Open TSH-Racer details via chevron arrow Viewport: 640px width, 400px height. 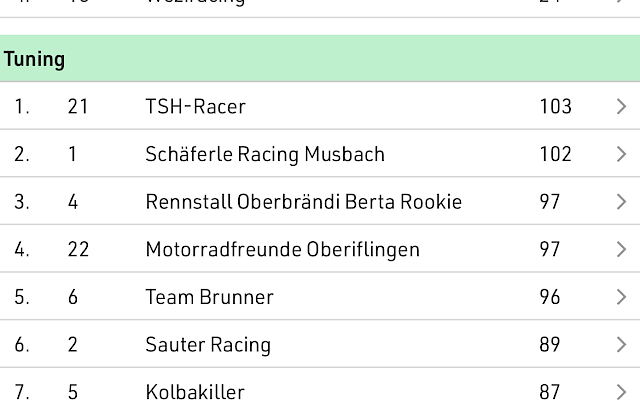click(621, 107)
